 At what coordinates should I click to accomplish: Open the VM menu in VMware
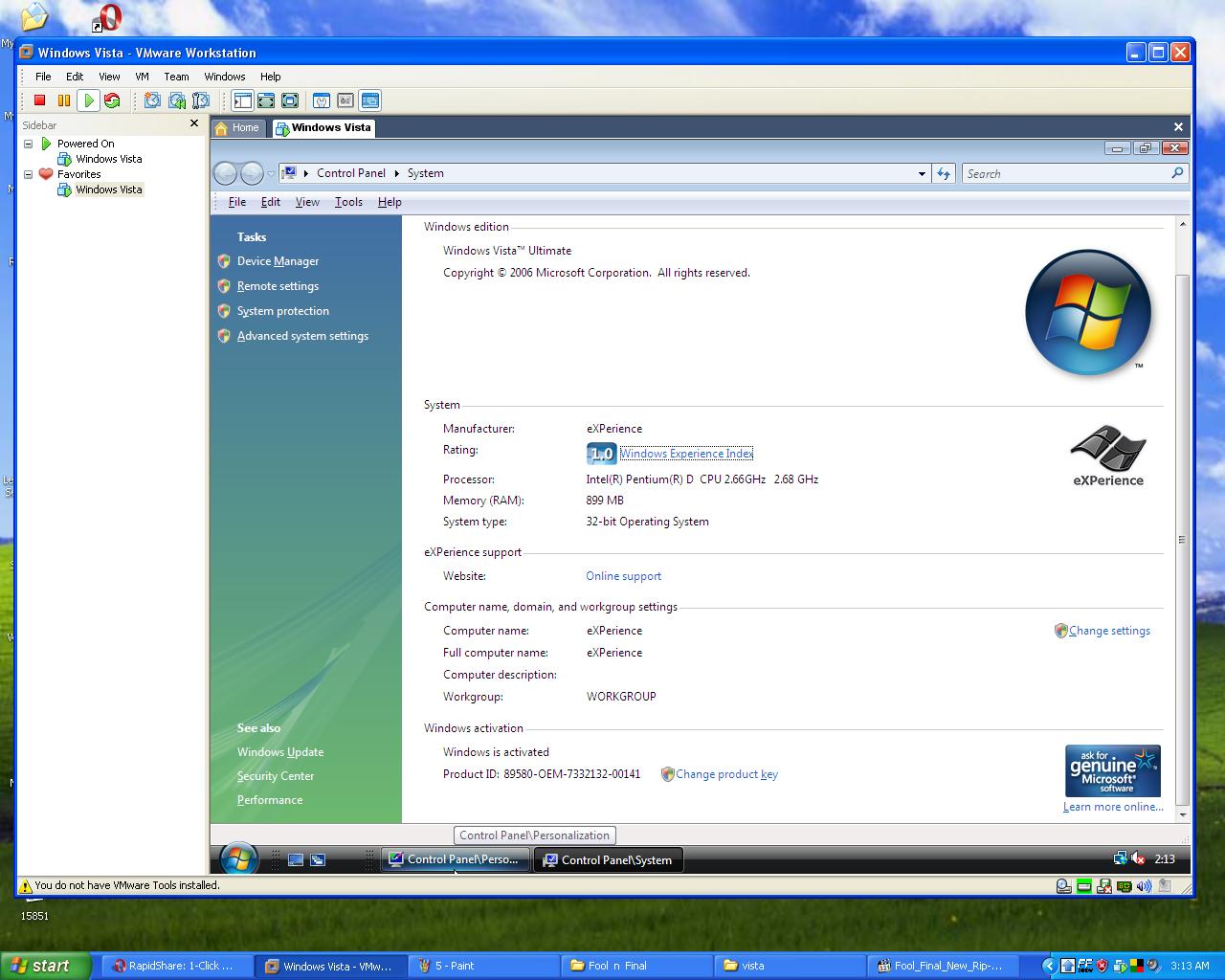point(142,77)
